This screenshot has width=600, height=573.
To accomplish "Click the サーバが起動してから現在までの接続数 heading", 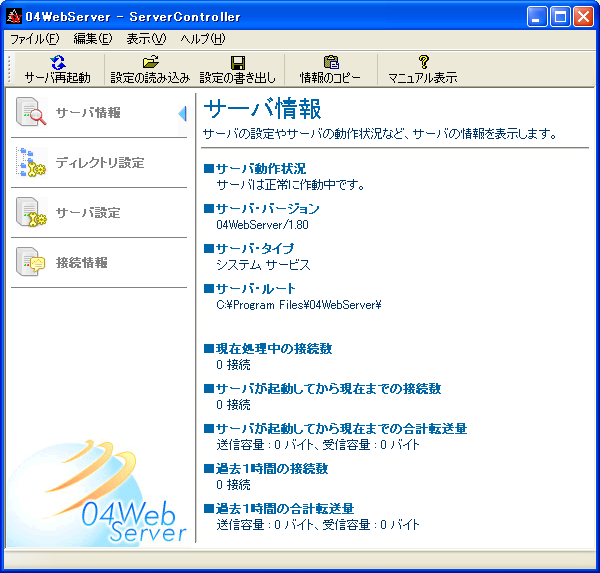I will (323, 389).
